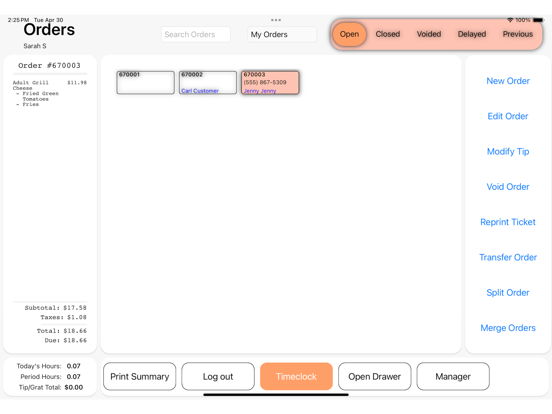The height and width of the screenshot is (414, 552).
Task: Tap the Open Drawer button
Action: click(x=375, y=377)
